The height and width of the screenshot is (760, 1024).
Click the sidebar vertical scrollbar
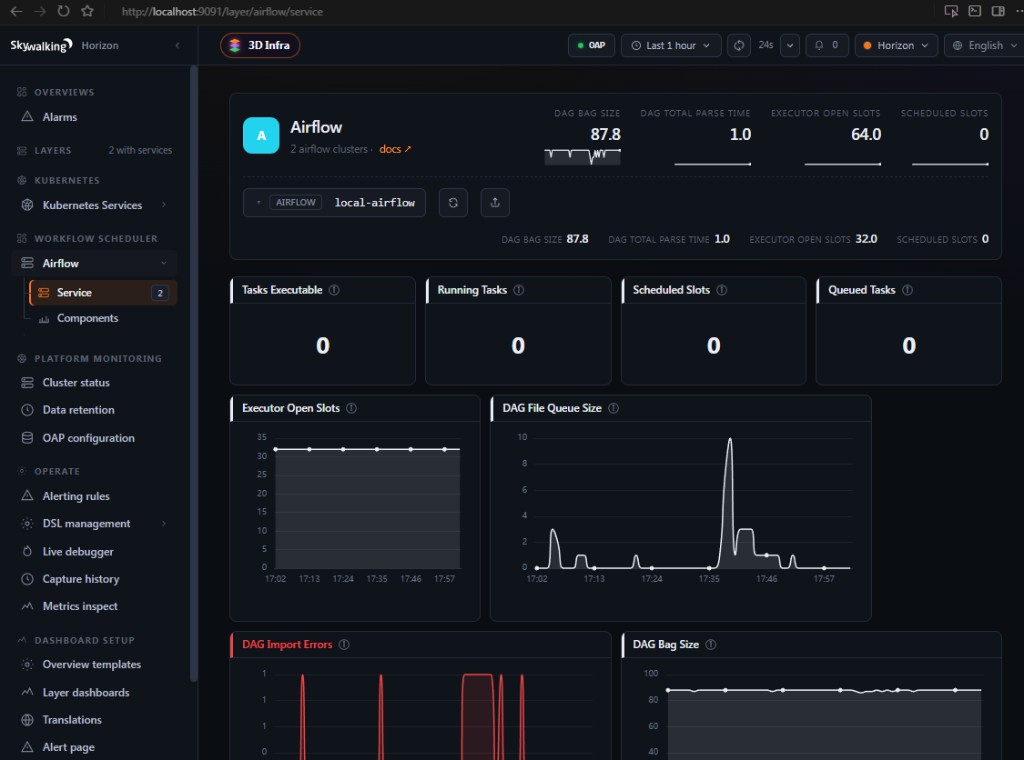[x=193, y=373]
